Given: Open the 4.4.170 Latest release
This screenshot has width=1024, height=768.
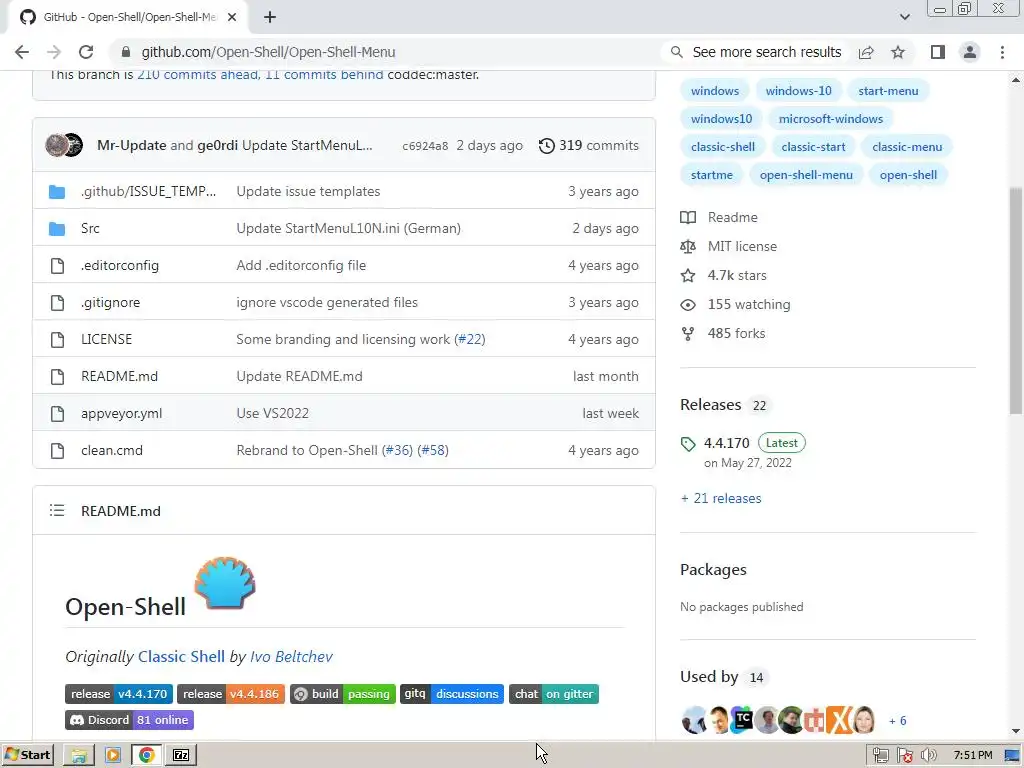Looking at the screenshot, I should (x=743, y=443).
